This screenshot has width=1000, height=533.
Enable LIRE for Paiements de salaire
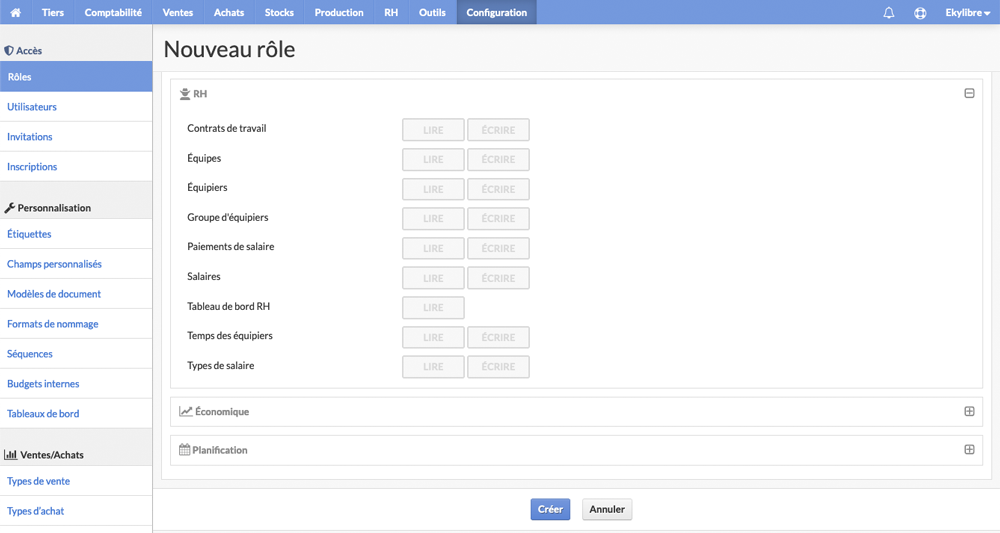click(x=433, y=248)
